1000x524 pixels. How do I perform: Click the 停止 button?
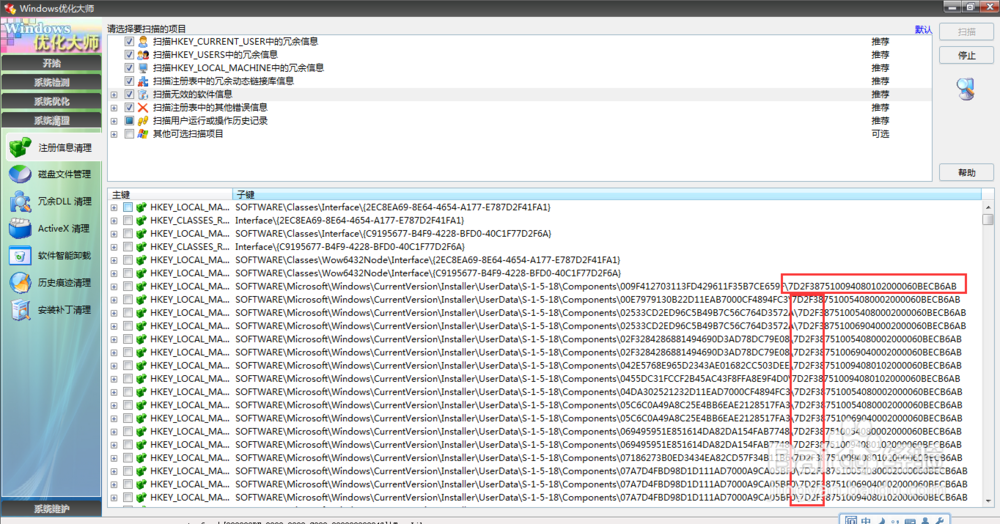[966, 55]
